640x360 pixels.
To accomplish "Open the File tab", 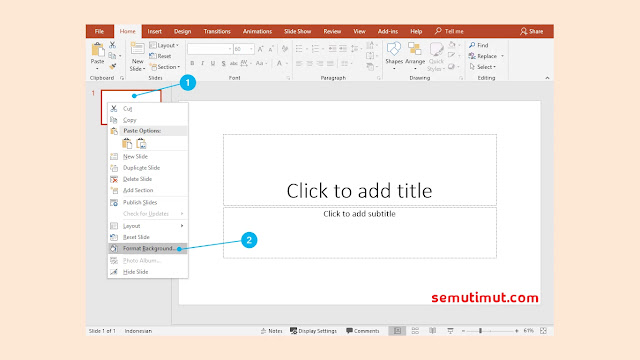I will 99,31.
